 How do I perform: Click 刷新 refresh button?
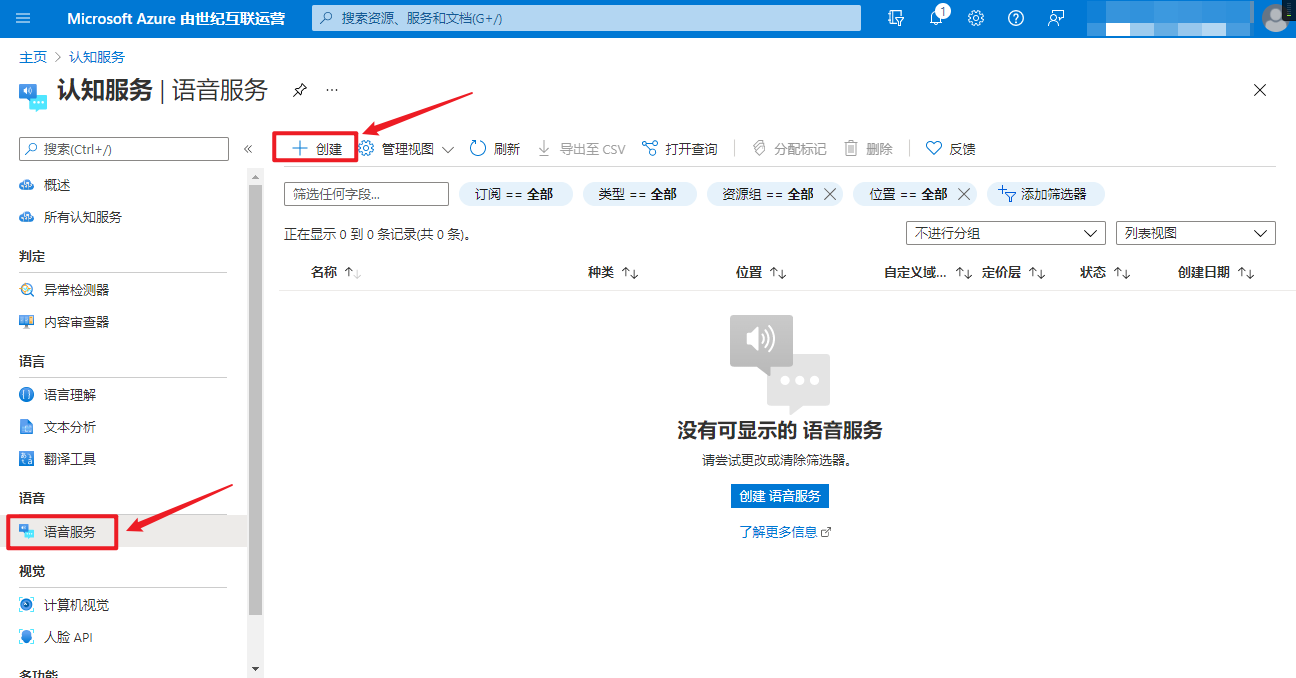pyautogui.click(x=495, y=149)
